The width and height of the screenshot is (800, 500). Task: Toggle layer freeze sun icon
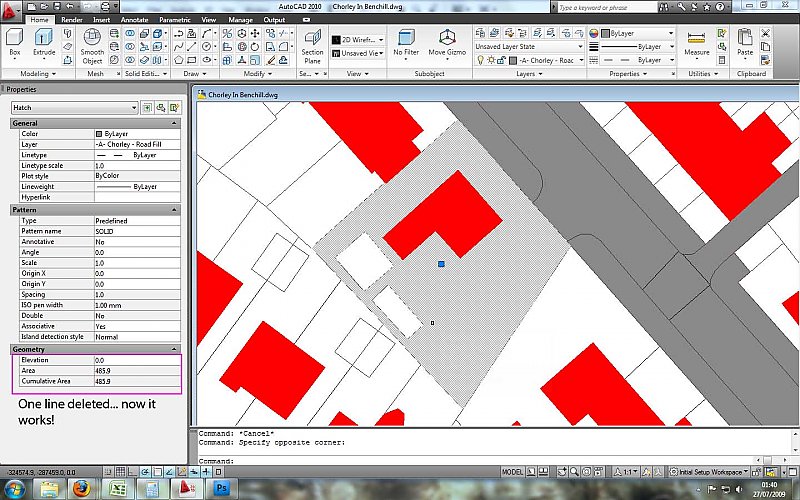click(x=492, y=60)
